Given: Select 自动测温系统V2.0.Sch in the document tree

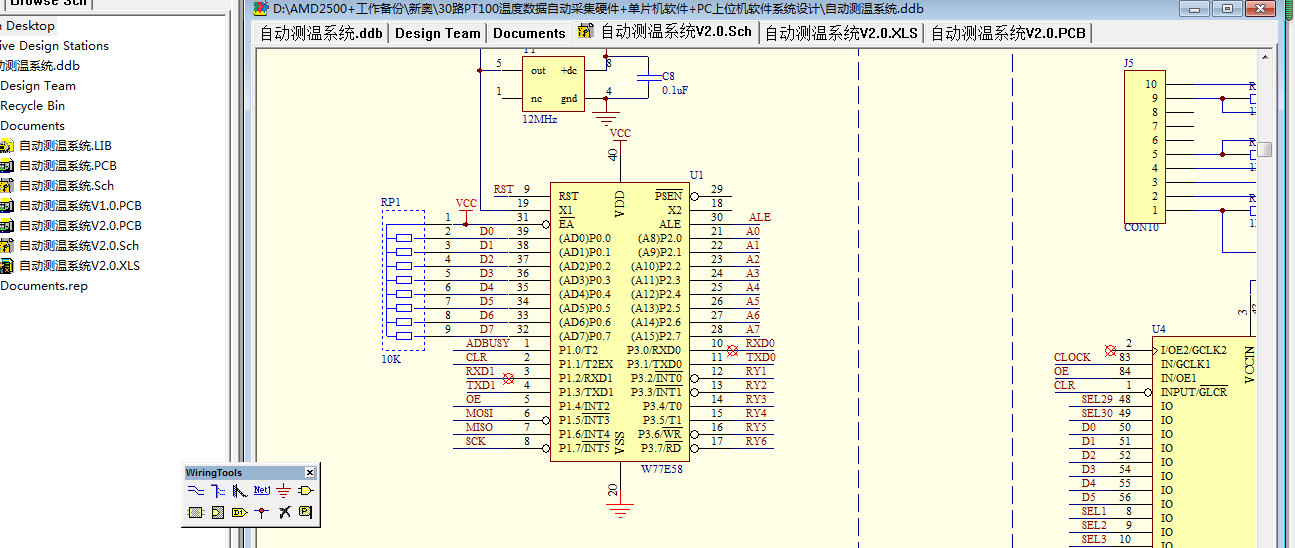Looking at the screenshot, I should coord(79,246).
